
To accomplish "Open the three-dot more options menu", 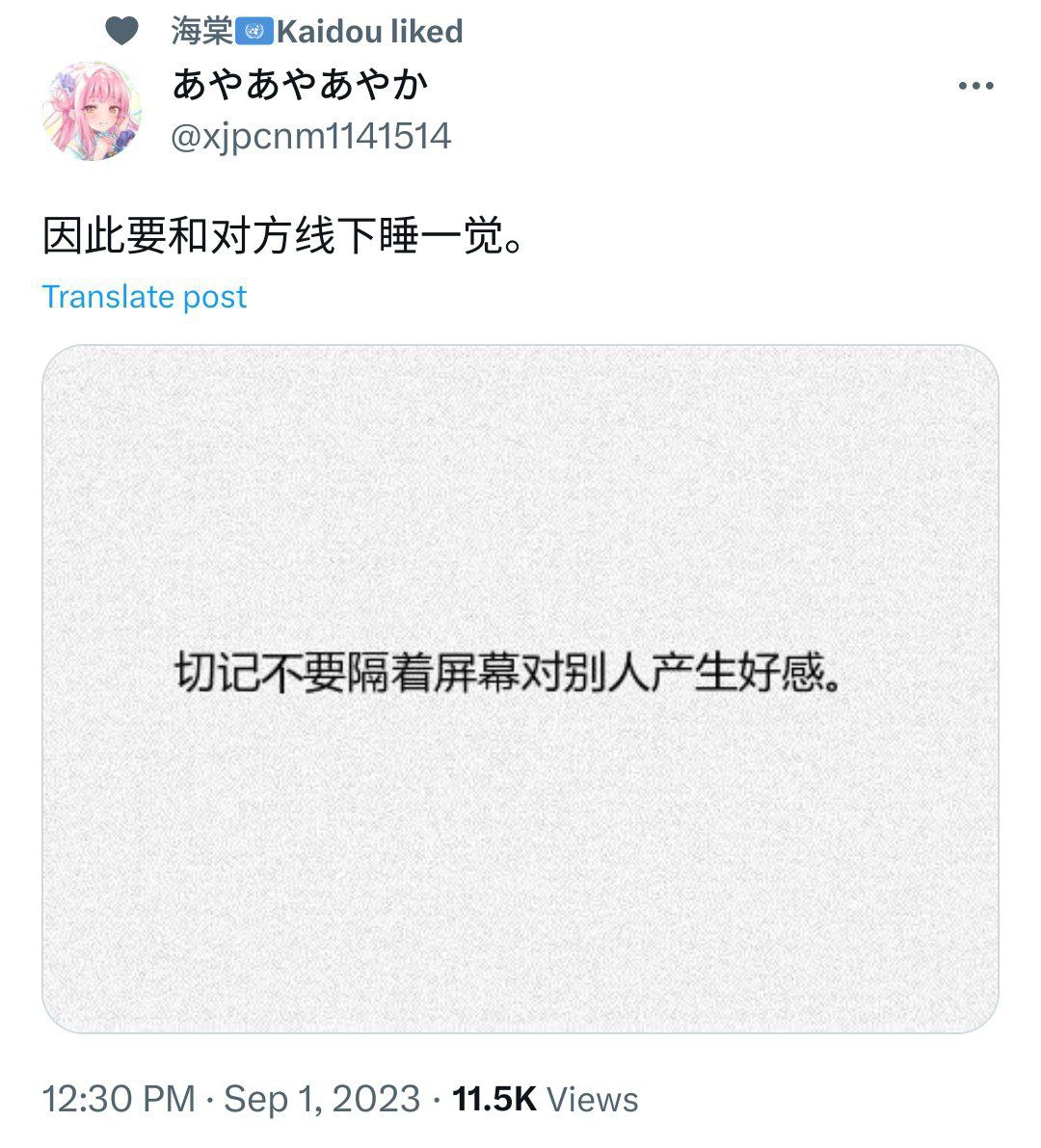I will [x=975, y=86].
